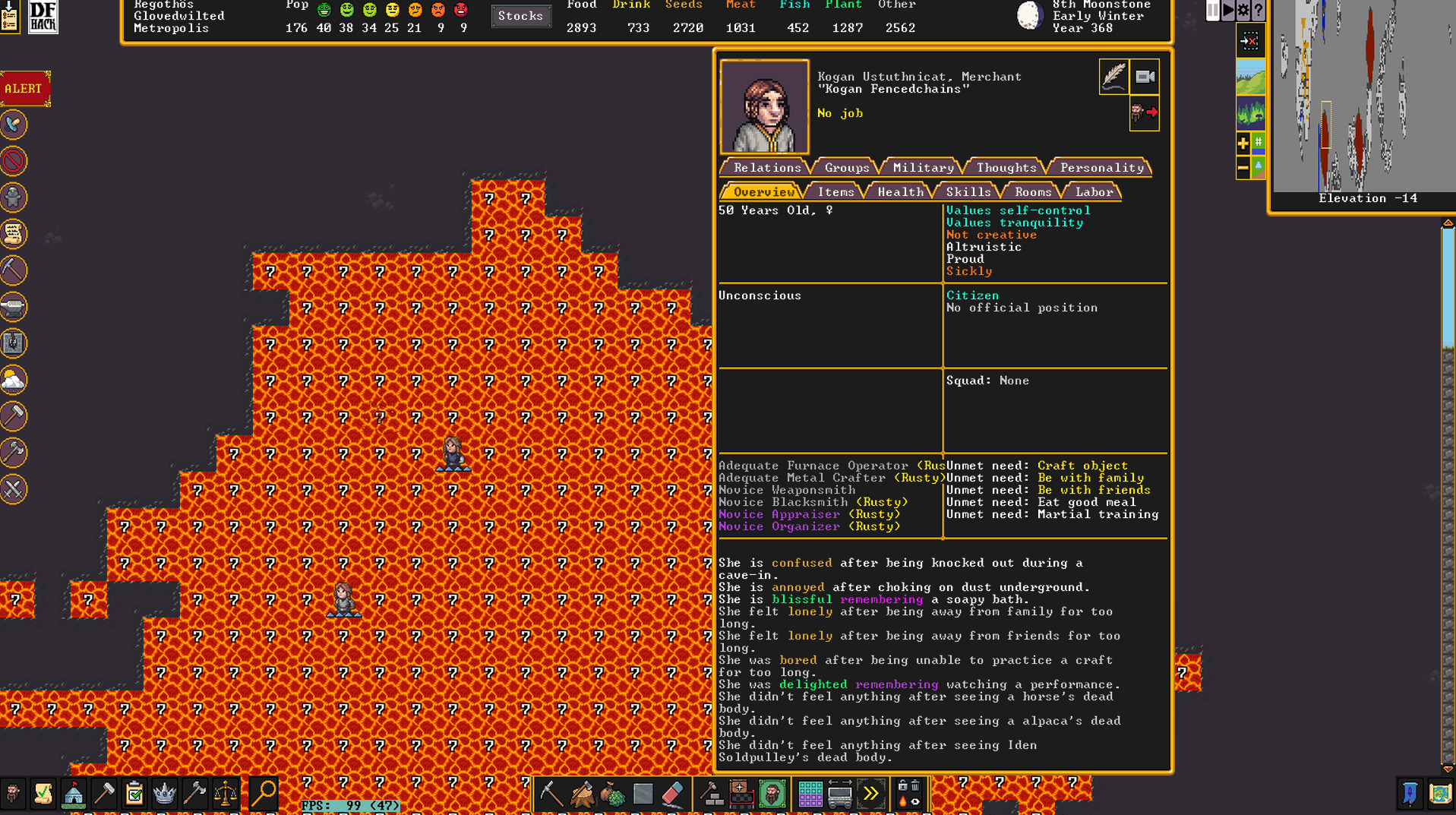The width and height of the screenshot is (1456, 815).
Task: Click the cloud weather icon in sidebar
Action: [14, 381]
